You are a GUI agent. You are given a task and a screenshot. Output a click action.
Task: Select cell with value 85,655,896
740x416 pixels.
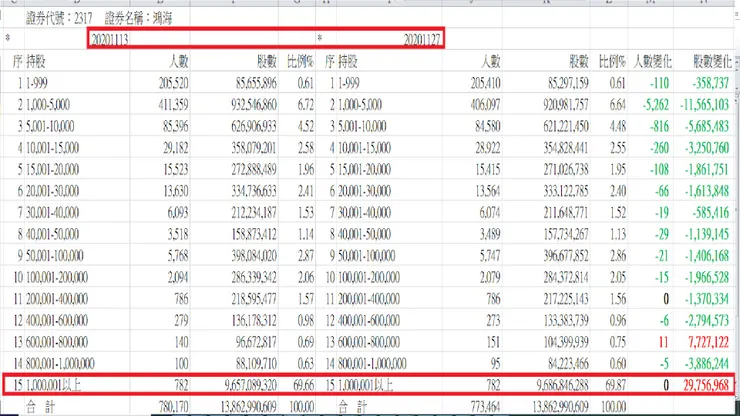pos(256,83)
